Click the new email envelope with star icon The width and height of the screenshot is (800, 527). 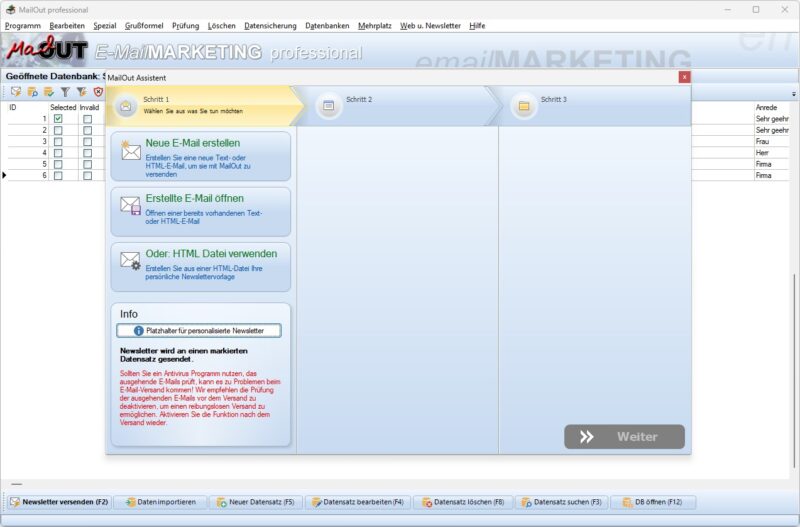pos(131,151)
